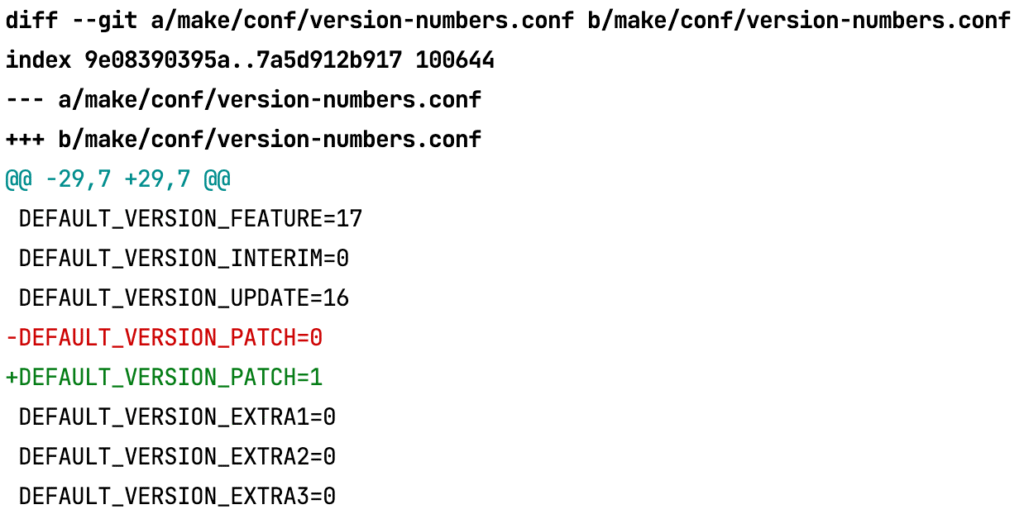Click the added green DEFAULT_VERSION_PATCH=1 line

click(x=164, y=377)
